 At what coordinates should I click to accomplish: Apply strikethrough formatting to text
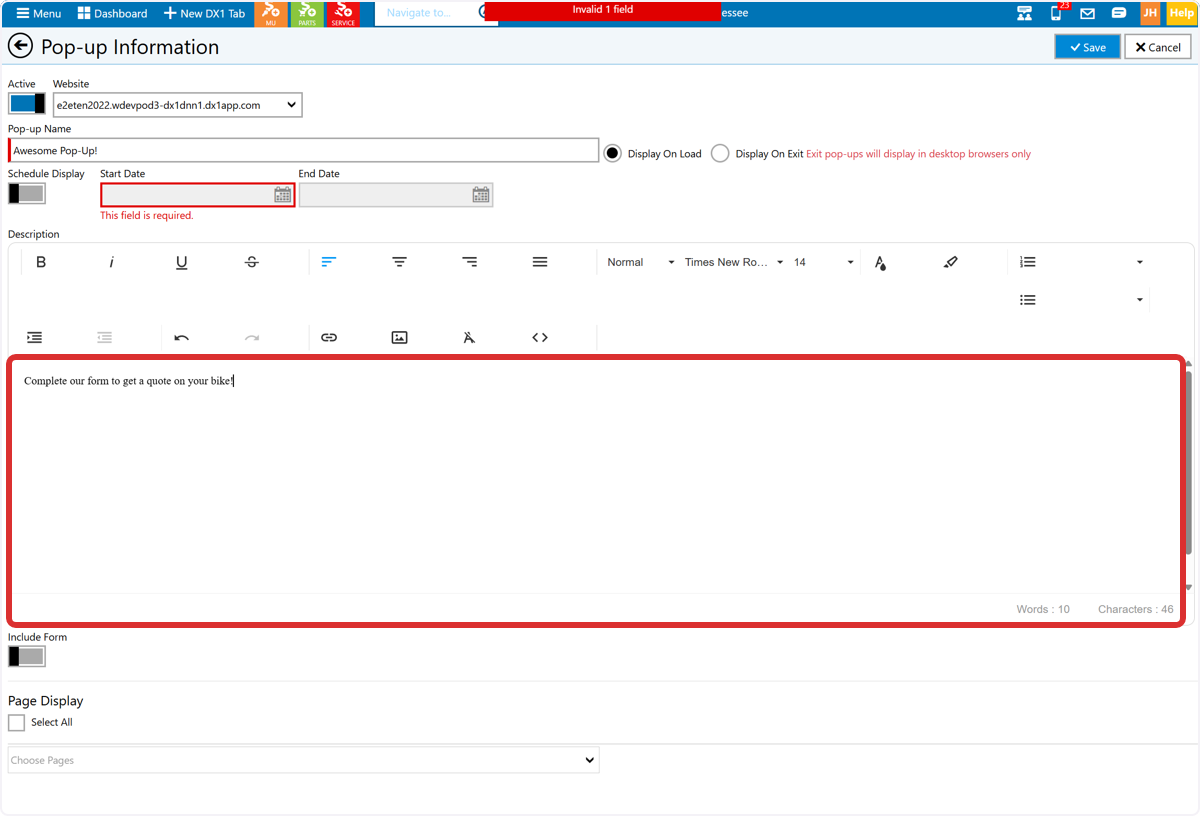pyautogui.click(x=251, y=262)
